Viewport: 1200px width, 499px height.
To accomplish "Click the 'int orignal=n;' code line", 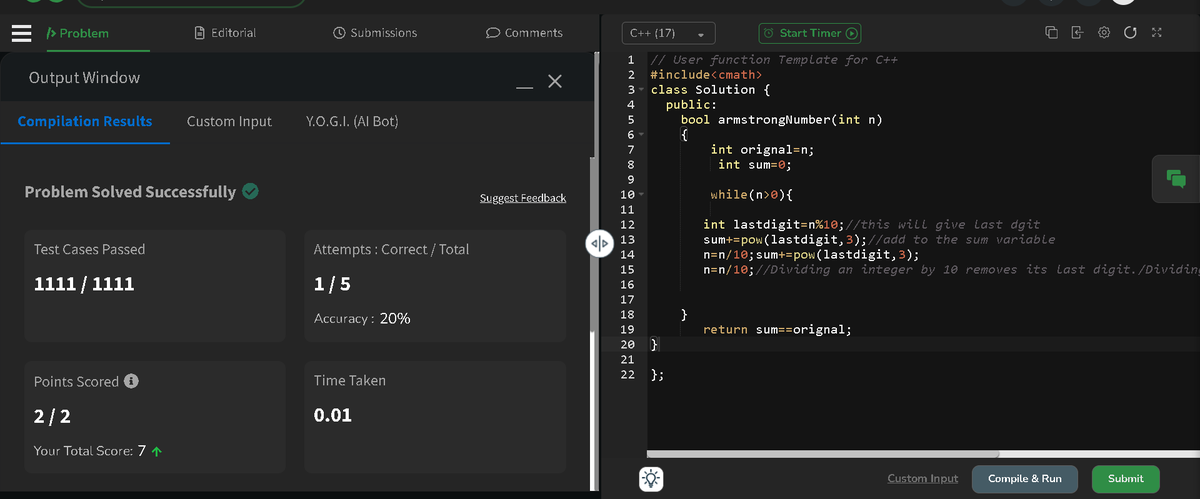I will coord(763,149).
